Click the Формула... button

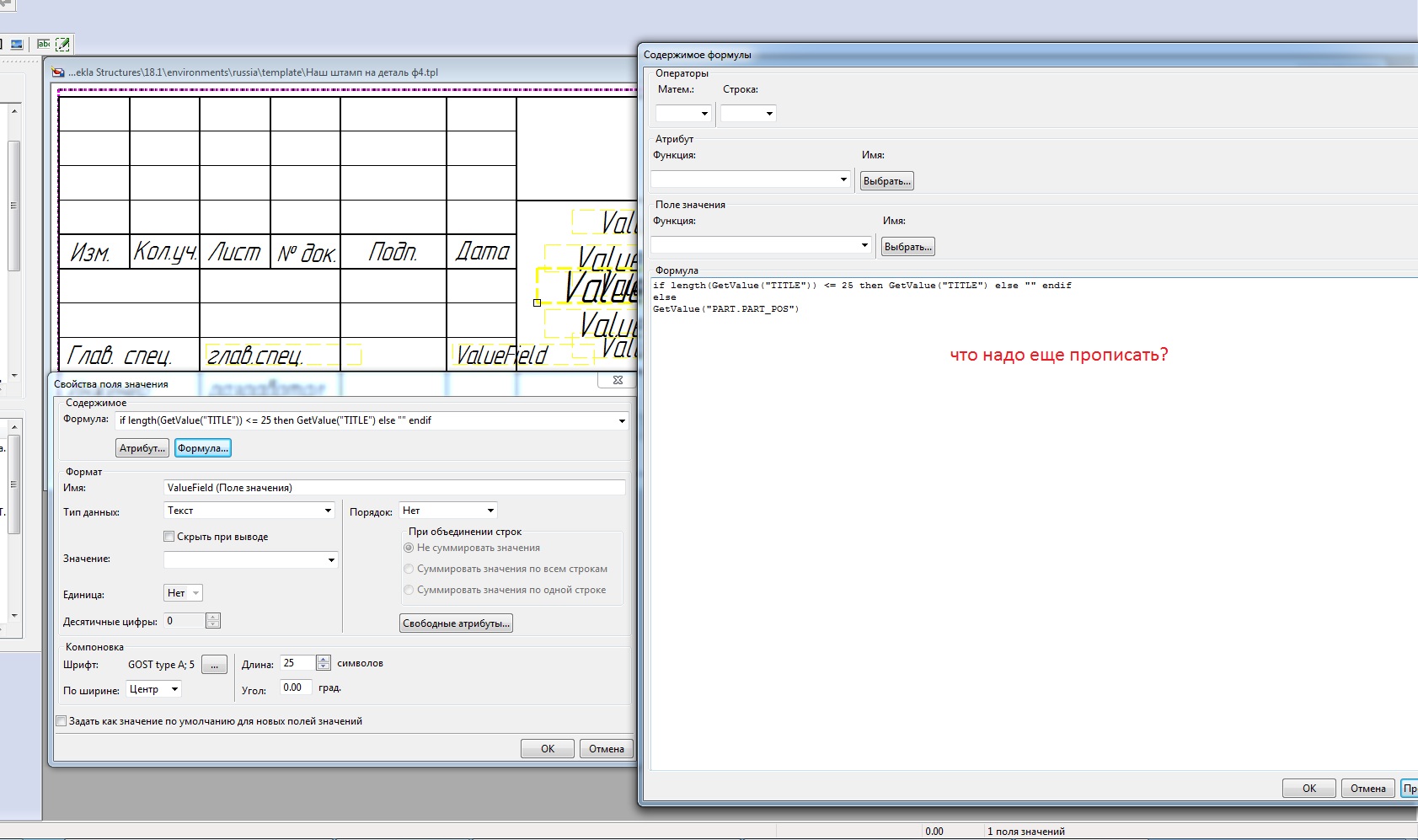coord(202,448)
